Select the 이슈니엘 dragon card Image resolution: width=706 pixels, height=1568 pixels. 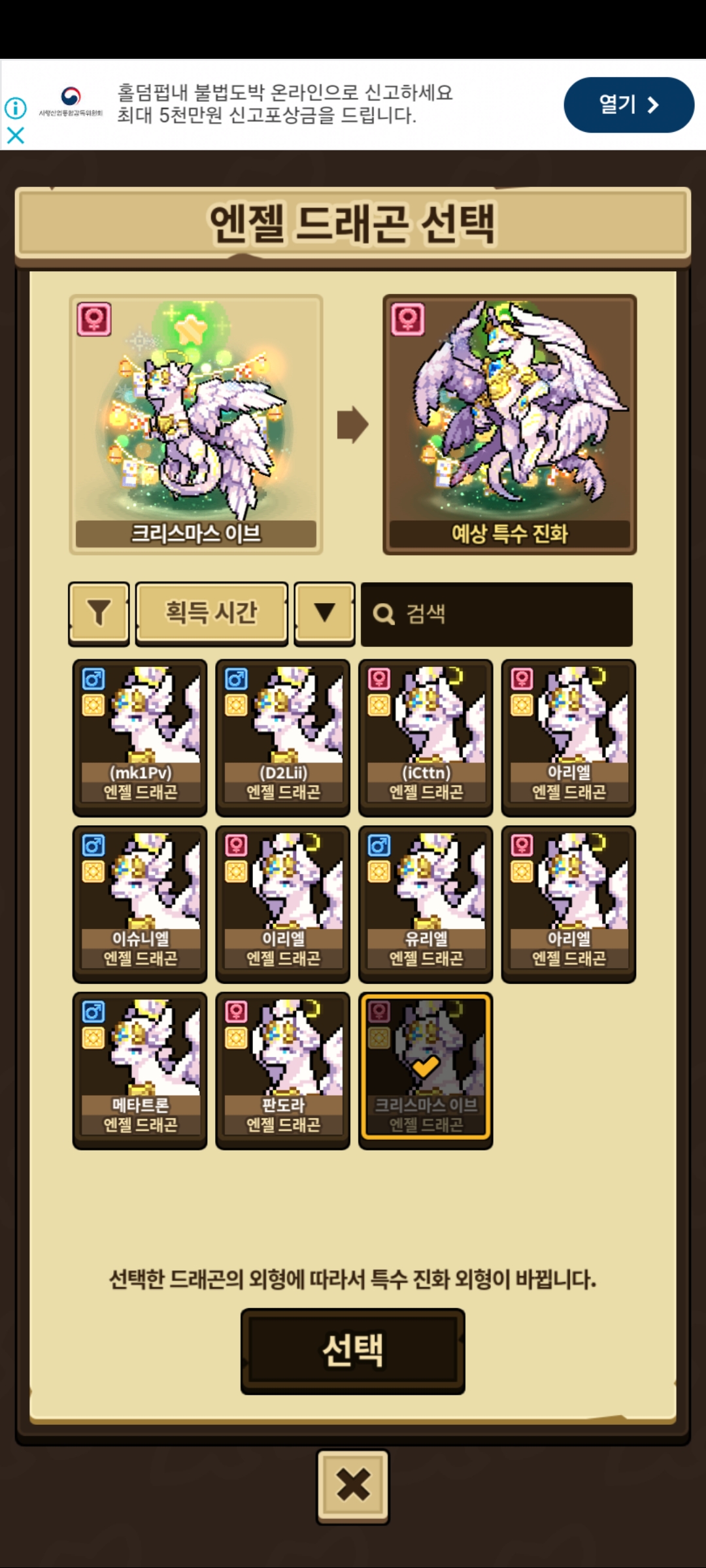coord(140,904)
